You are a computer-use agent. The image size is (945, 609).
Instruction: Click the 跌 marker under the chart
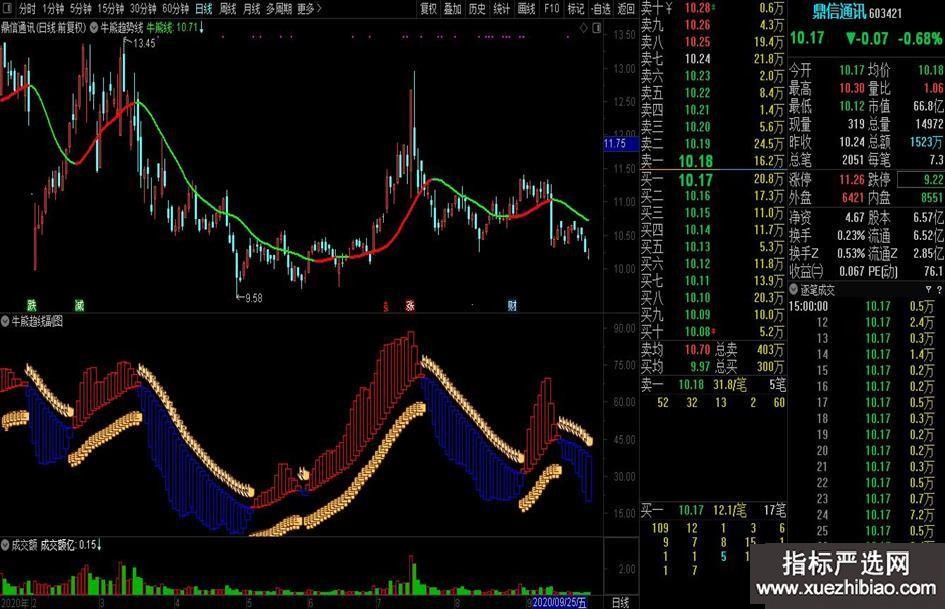tap(31, 305)
